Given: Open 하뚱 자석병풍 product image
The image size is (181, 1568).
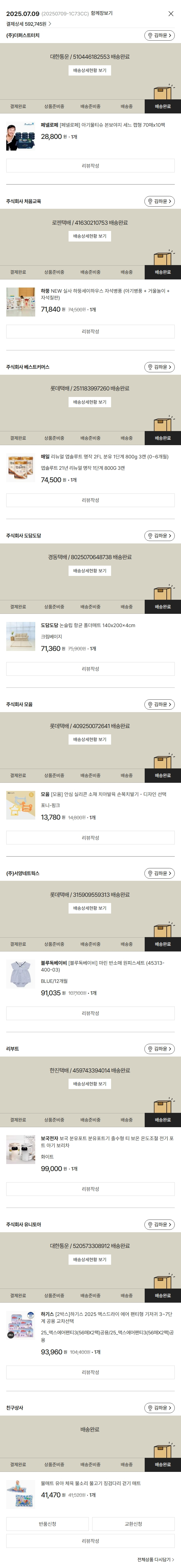Looking at the screenshot, I should point(21,302).
